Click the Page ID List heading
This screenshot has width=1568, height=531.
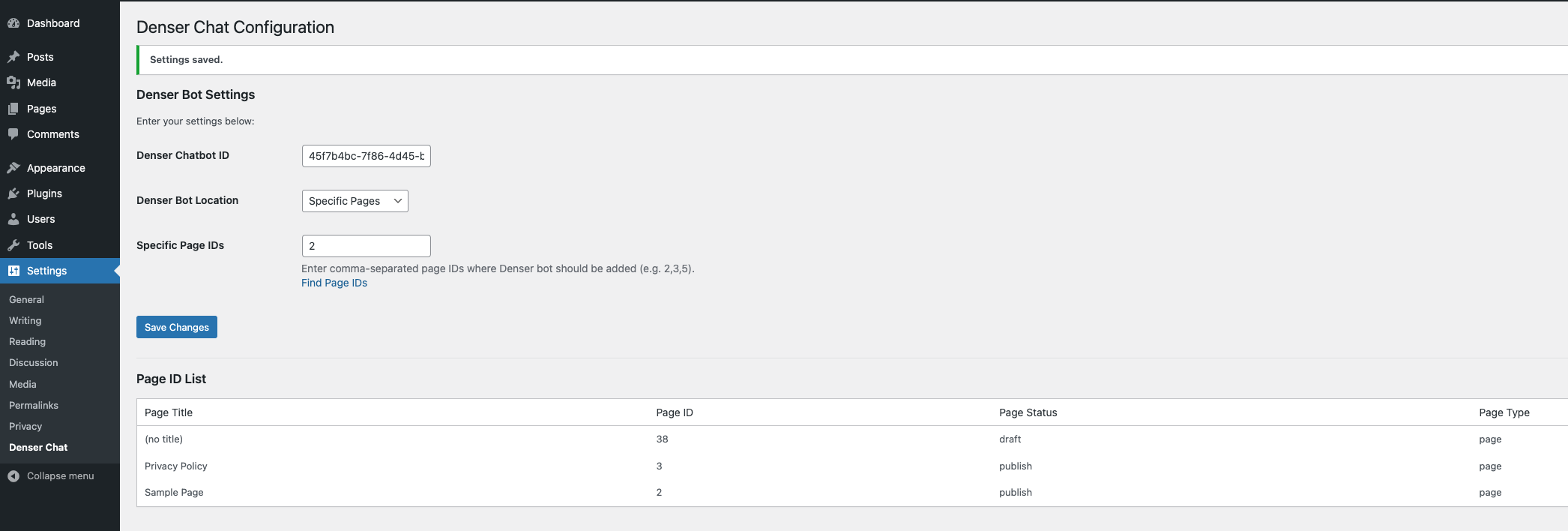(171, 379)
